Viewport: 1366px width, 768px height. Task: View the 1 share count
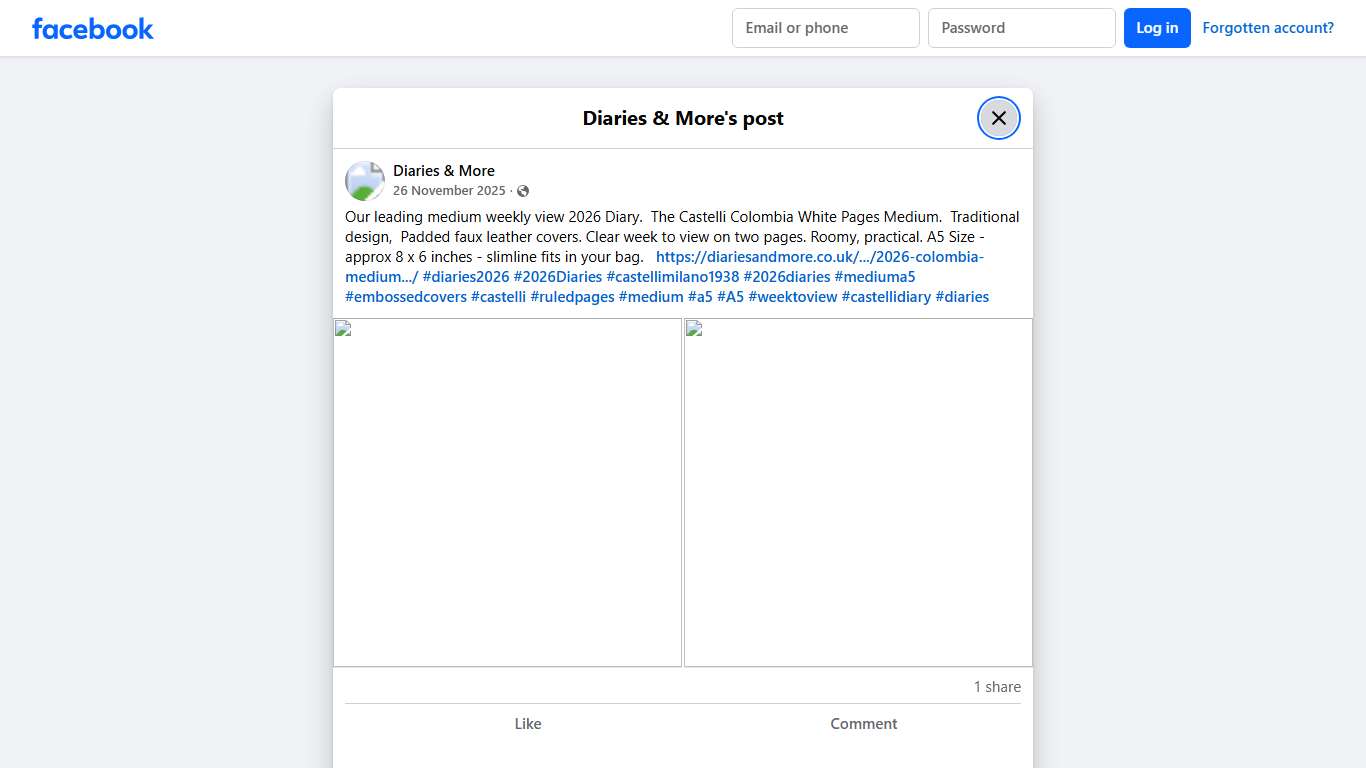point(996,687)
